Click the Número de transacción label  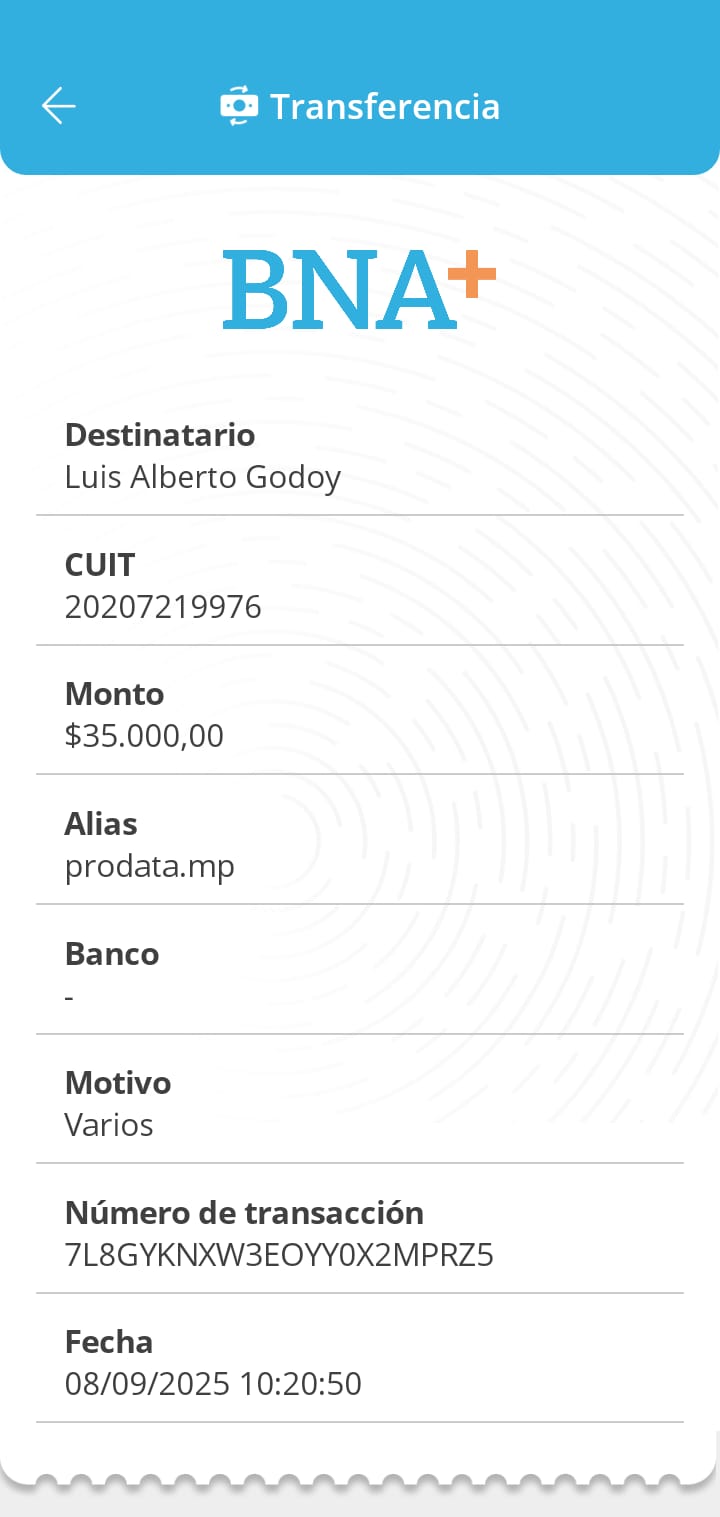click(244, 1213)
